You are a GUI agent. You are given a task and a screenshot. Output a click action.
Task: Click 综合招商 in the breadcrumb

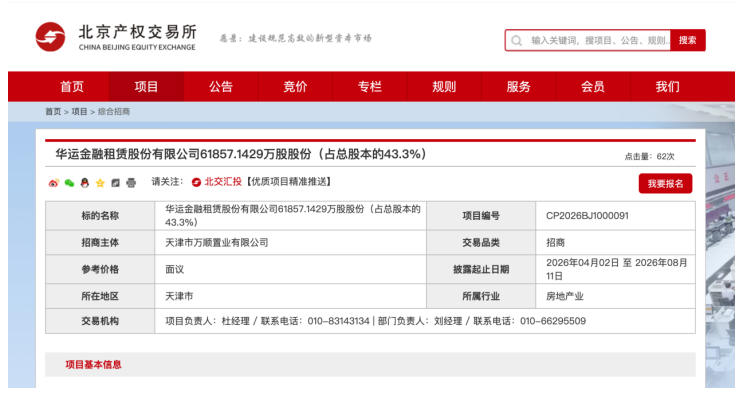(113, 112)
